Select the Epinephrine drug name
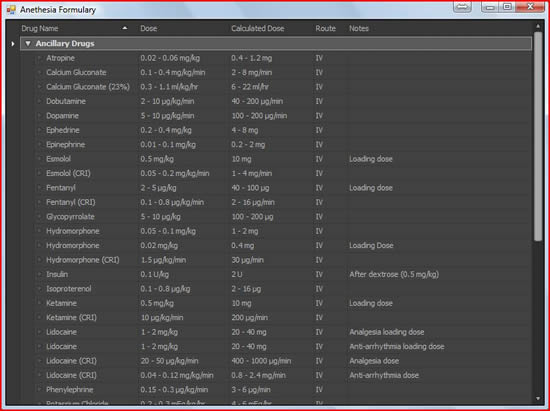550x411 pixels. tap(65, 144)
